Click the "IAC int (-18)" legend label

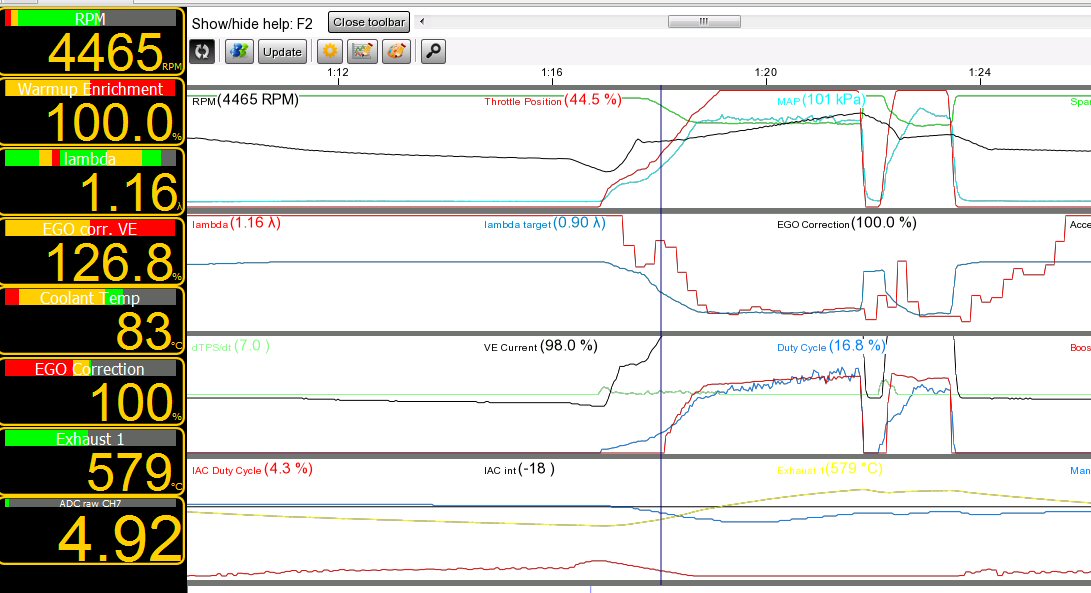point(519,469)
